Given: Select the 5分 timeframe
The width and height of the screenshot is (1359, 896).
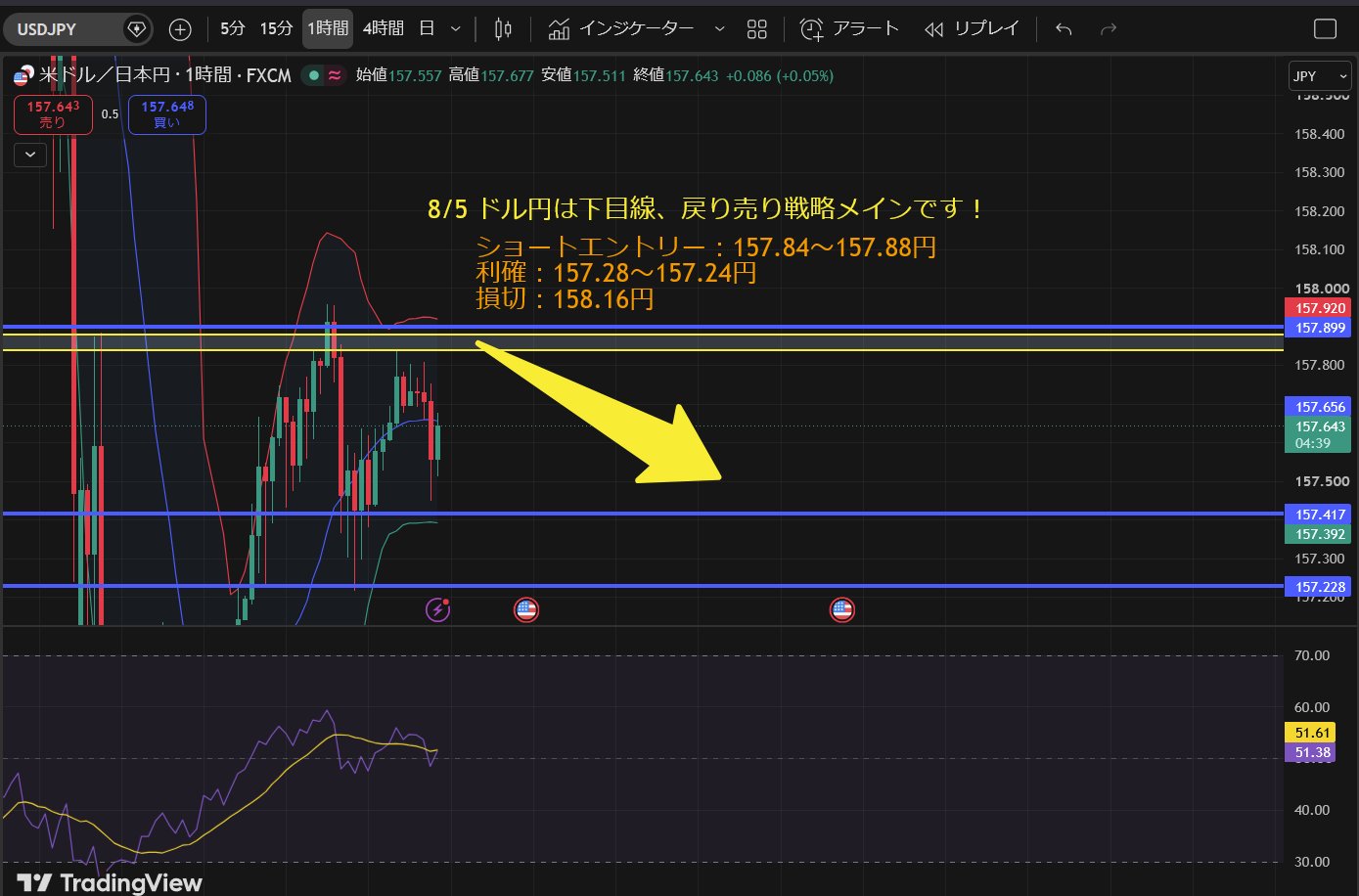Looking at the screenshot, I should pyautogui.click(x=233, y=28).
